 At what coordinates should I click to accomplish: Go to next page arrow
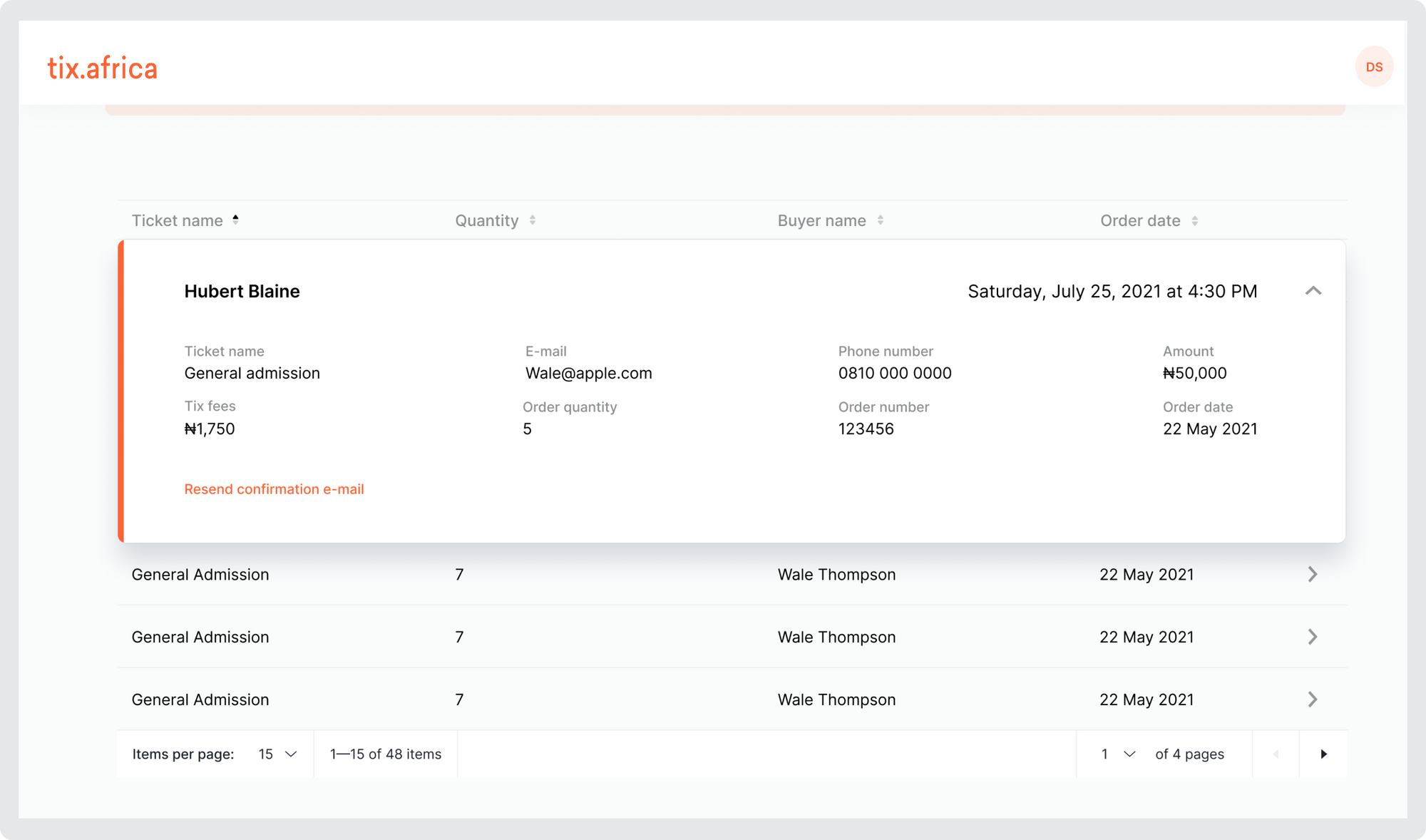pyautogui.click(x=1323, y=754)
